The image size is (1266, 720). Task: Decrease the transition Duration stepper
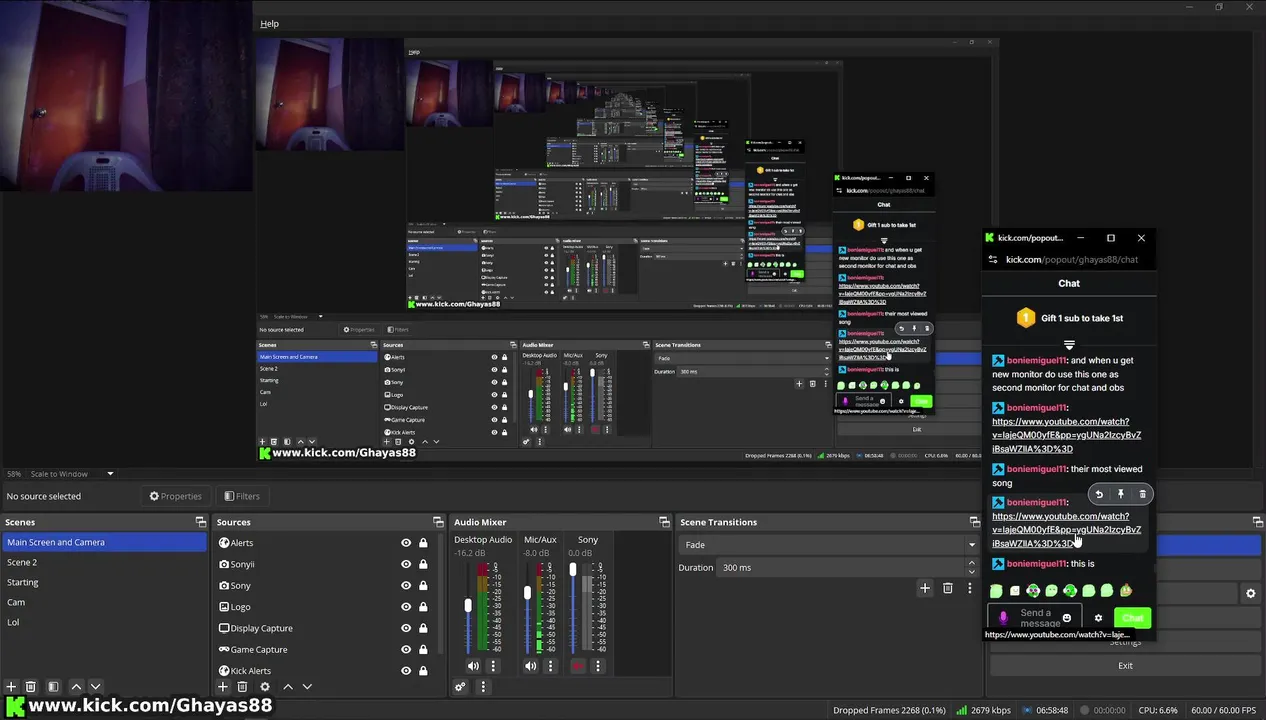pos(971,572)
